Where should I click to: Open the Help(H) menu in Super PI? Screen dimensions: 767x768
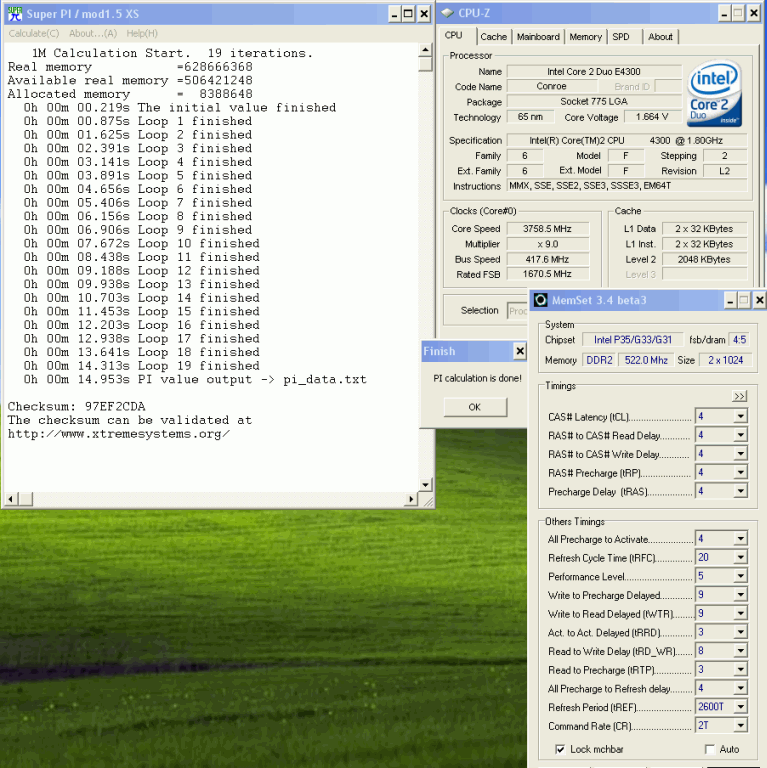[x=142, y=33]
